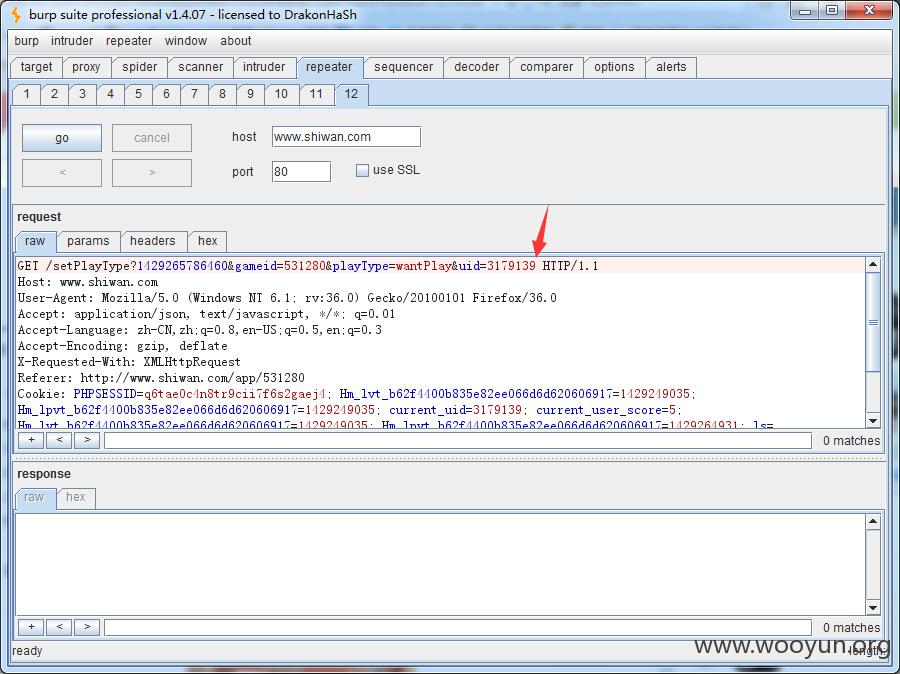
Task: Select repeater request tab 12
Action: [351, 94]
